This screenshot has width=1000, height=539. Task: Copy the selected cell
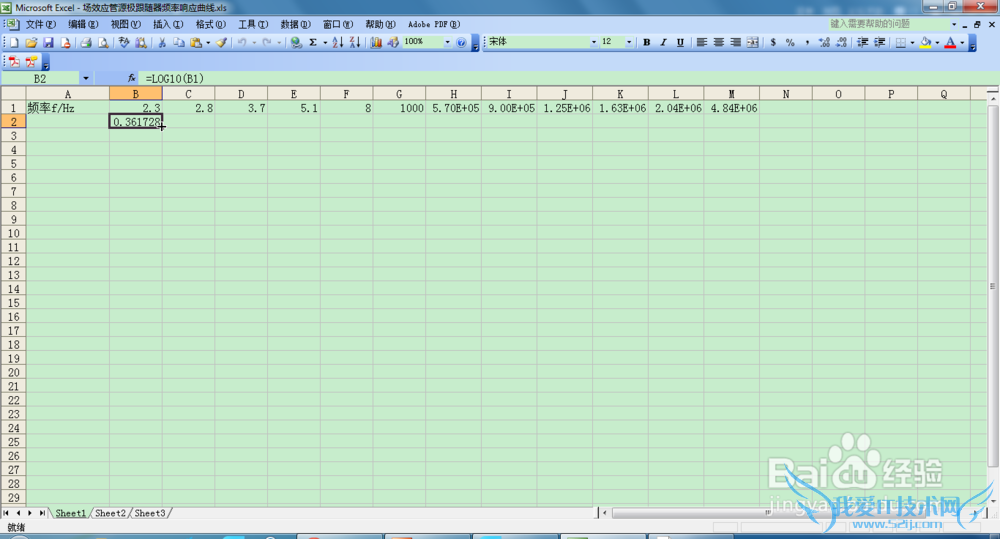click(179, 42)
